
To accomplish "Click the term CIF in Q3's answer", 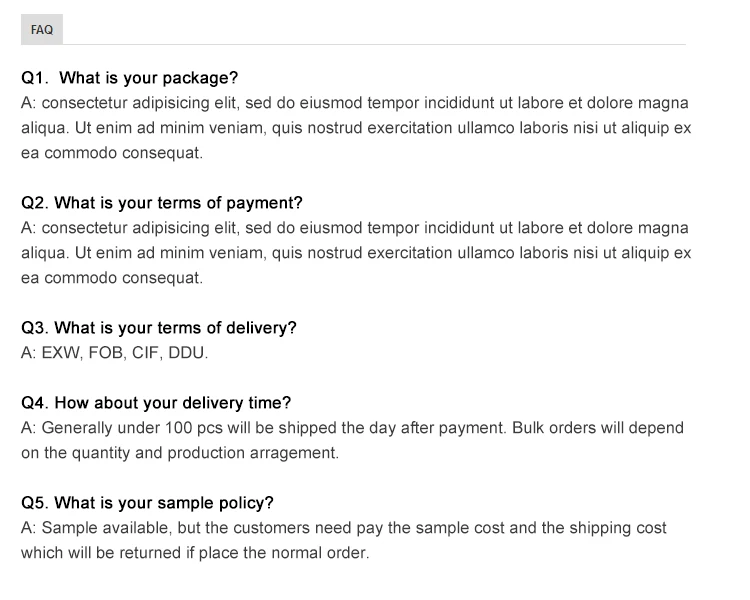I will (146, 353).
